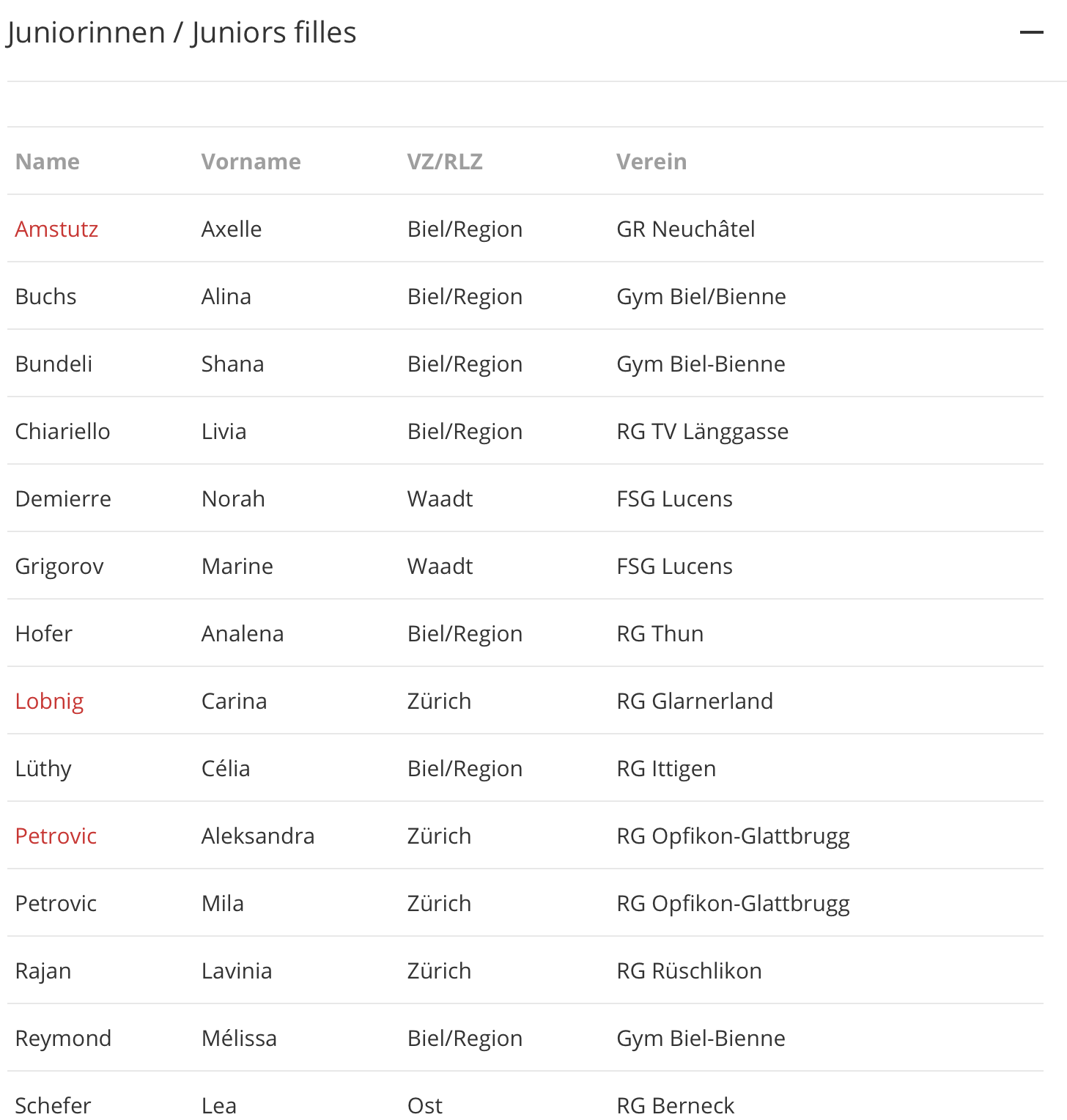Viewport: 1067px width, 1120px height.
Task: Select the Bundeli surname cell
Action: (54, 364)
